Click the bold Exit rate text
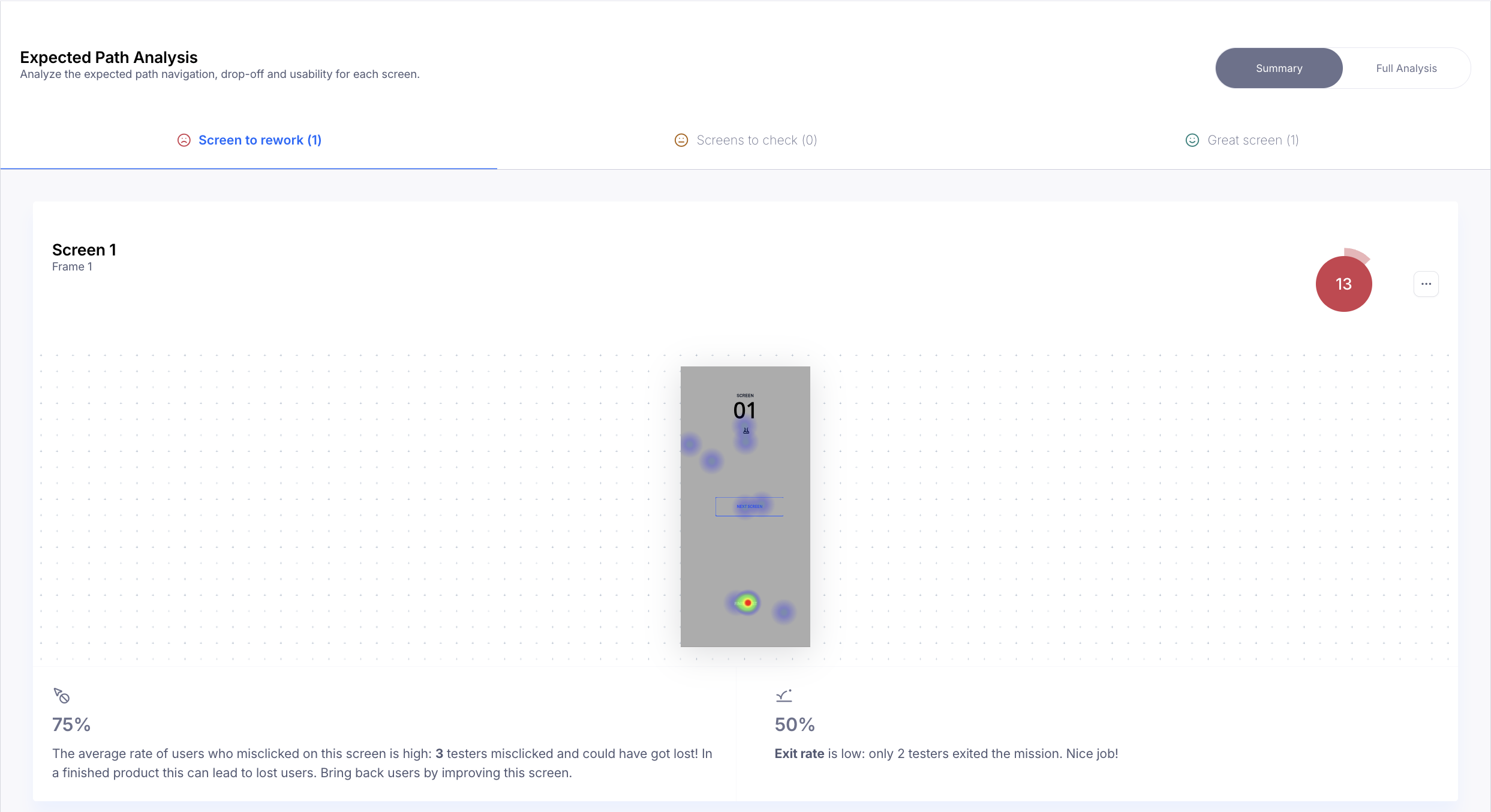Viewport: 1491px width, 812px height. pyautogui.click(x=799, y=754)
